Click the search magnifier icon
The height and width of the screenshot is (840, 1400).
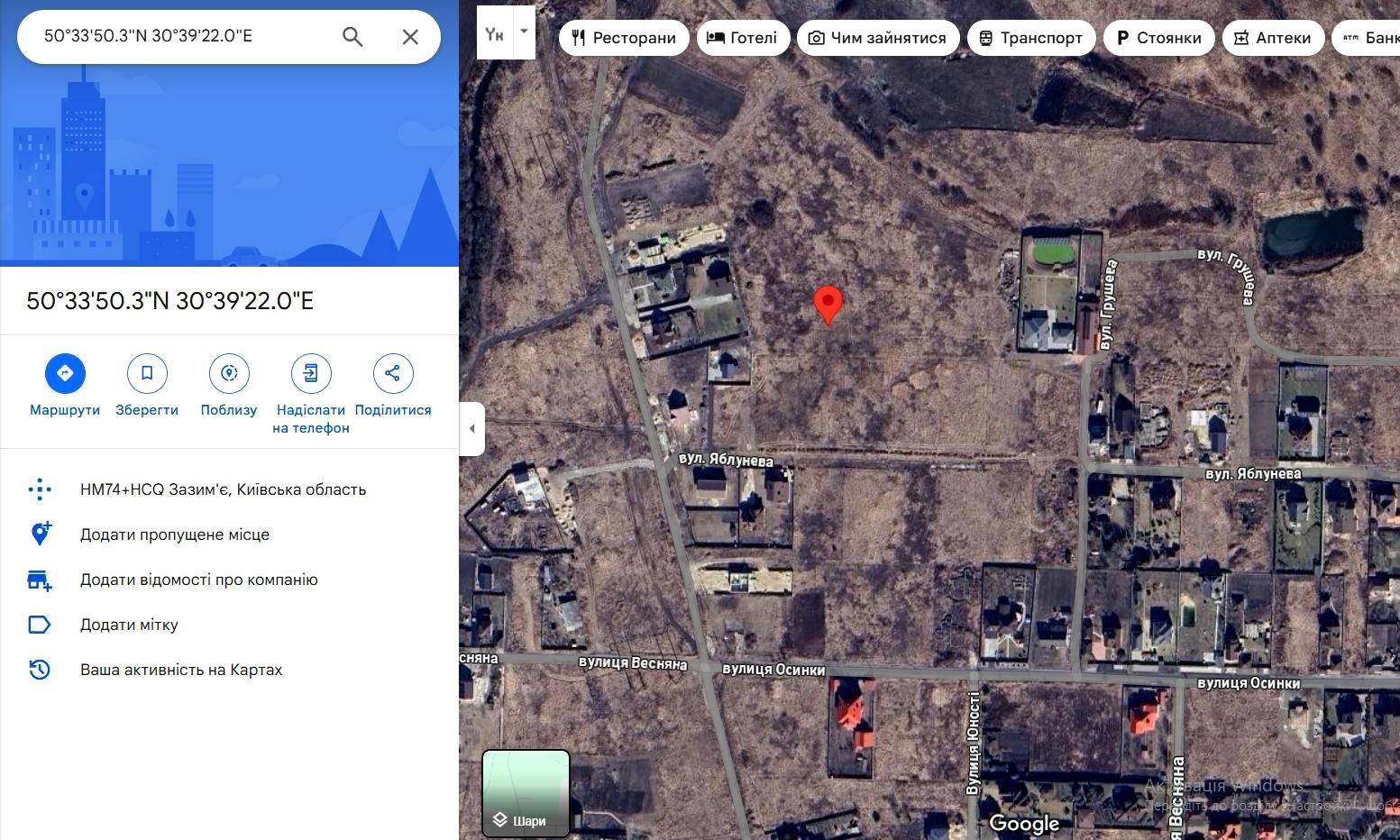coord(352,37)
